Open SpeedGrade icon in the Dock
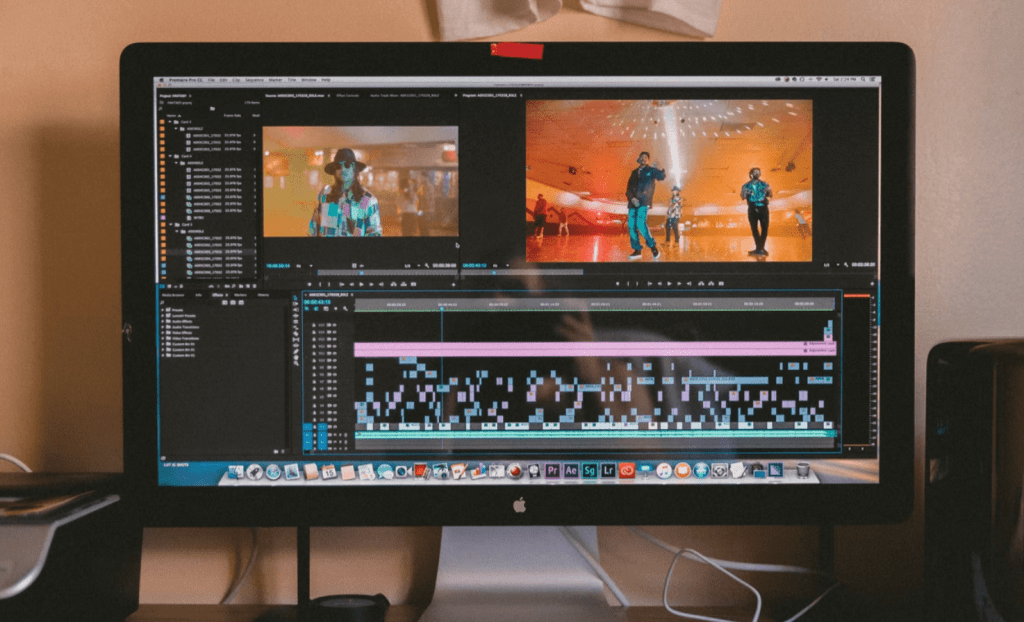The image size is (1024, 622). 589,470
